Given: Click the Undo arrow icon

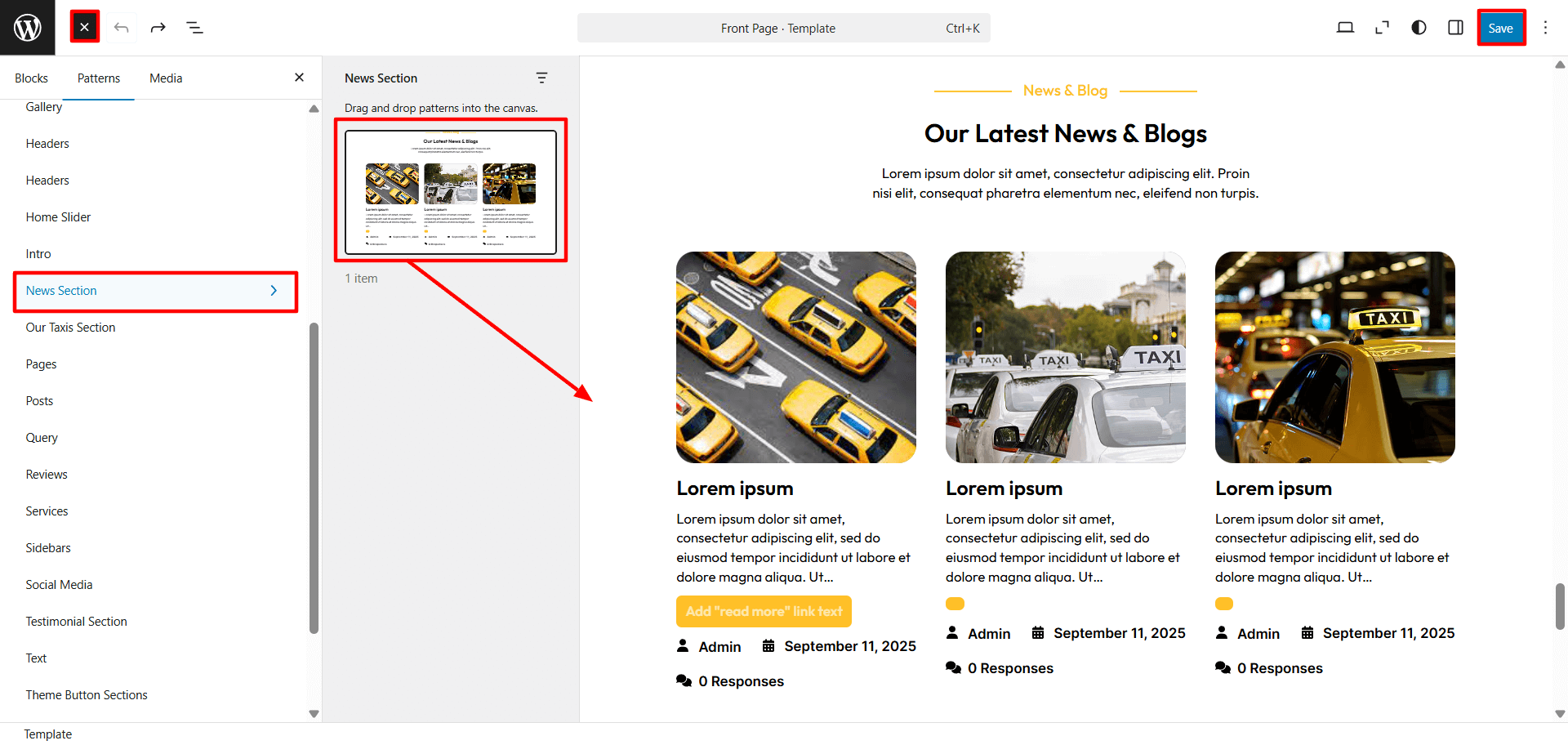Looking at the screenshot, I should 122,28.
